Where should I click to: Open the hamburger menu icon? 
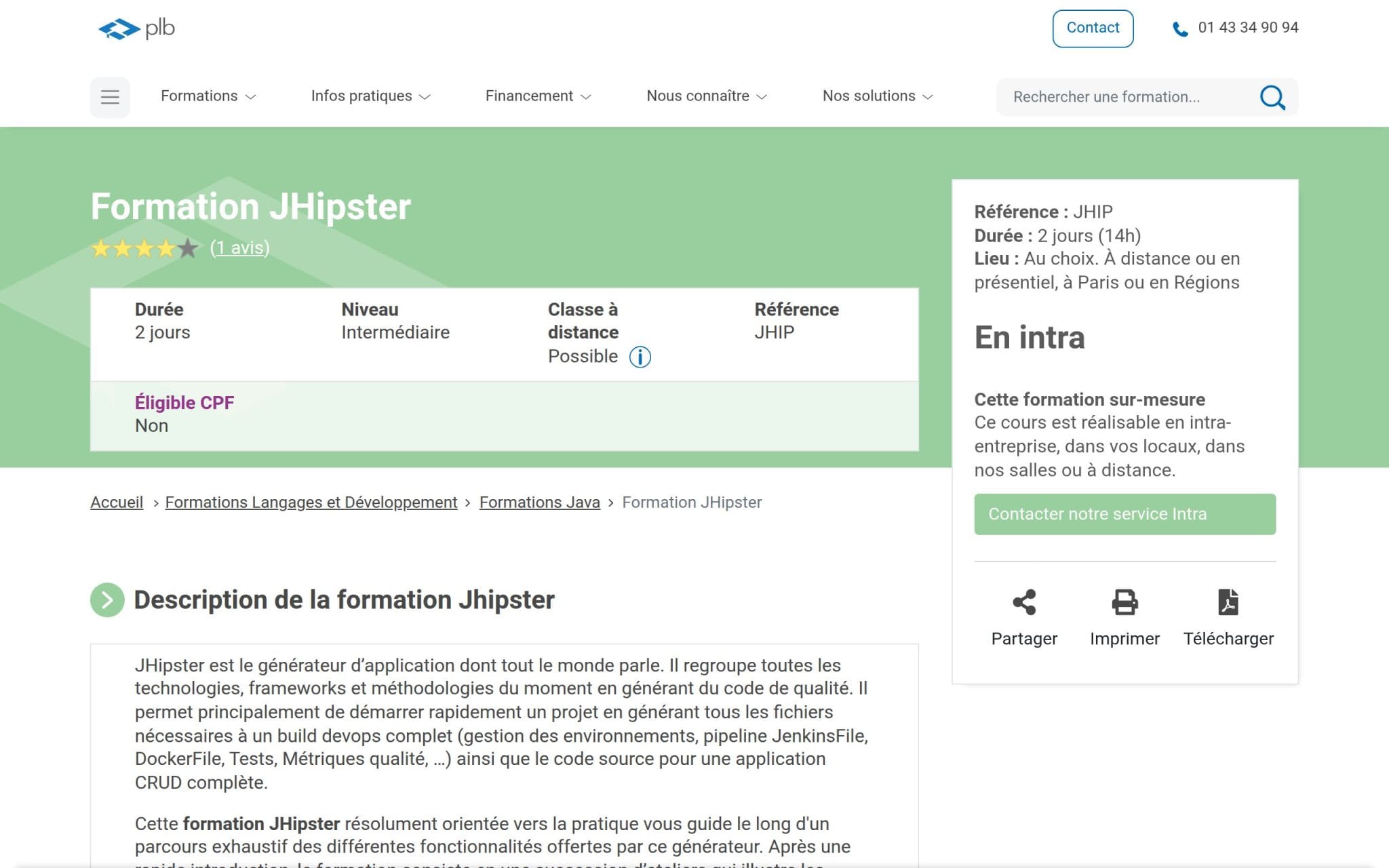tap(110, 97)
